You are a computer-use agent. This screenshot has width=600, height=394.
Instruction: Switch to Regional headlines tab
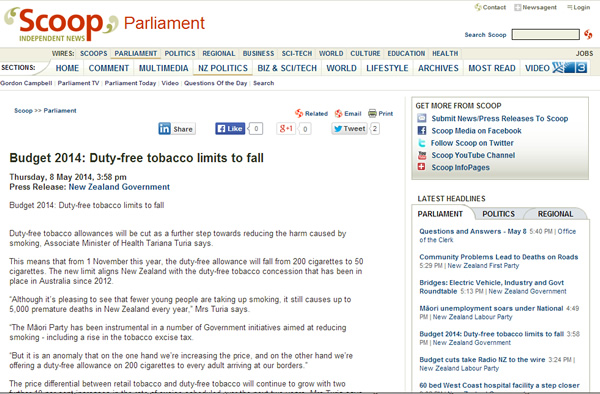[555, 214]
